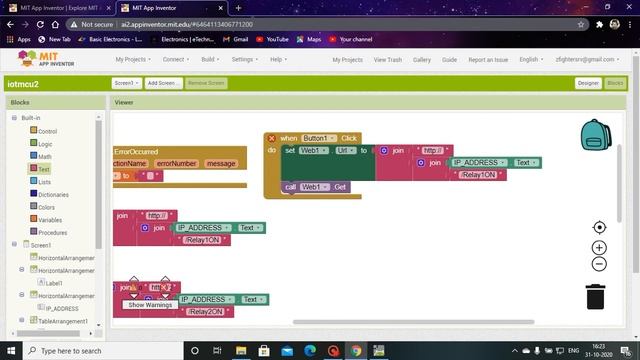Open a new browser tab
Image resolution: width=640 pixels, height=360 pixels.
238,8
